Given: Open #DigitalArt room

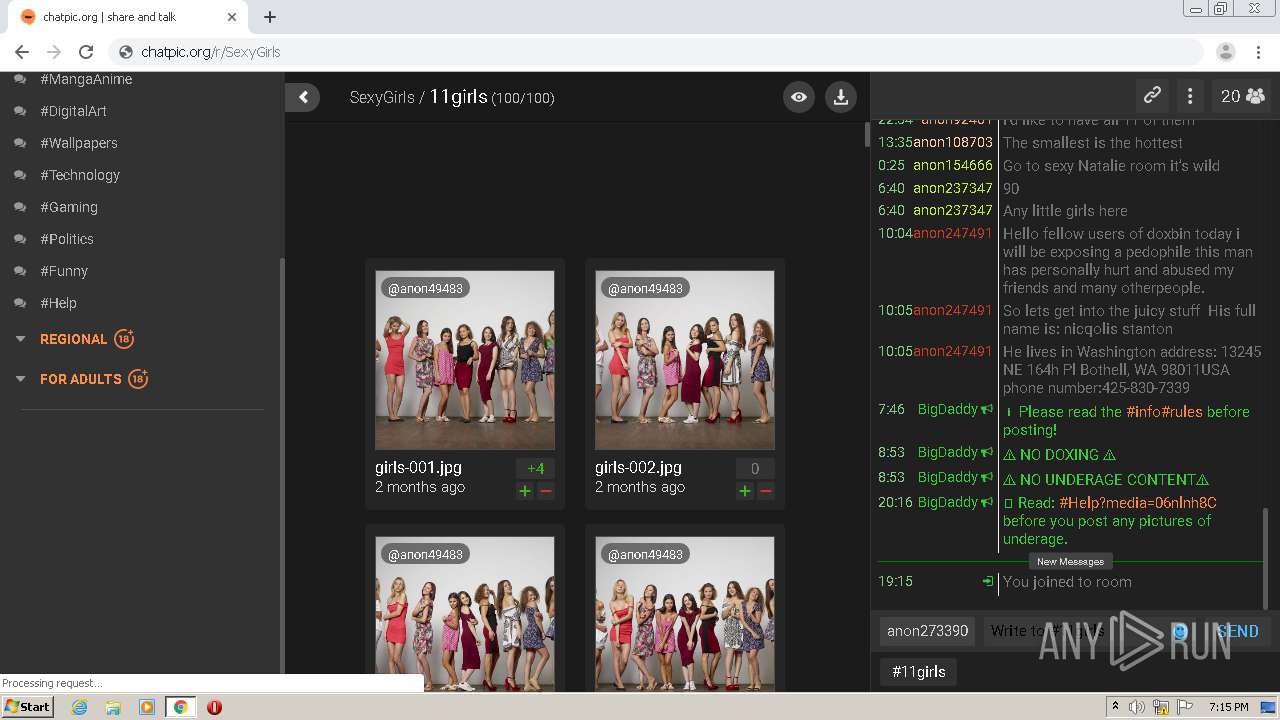Looking at the screenshot, I should (x=73, y=111).
